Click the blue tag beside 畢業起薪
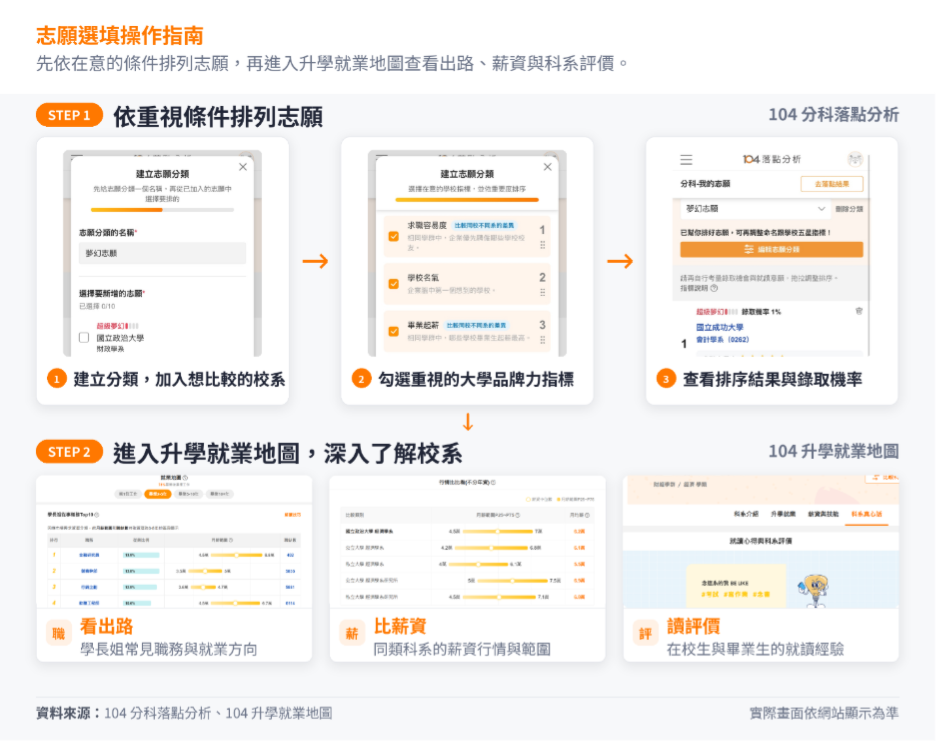This screenshot has height=741, width=936. [x=476, y=325]
